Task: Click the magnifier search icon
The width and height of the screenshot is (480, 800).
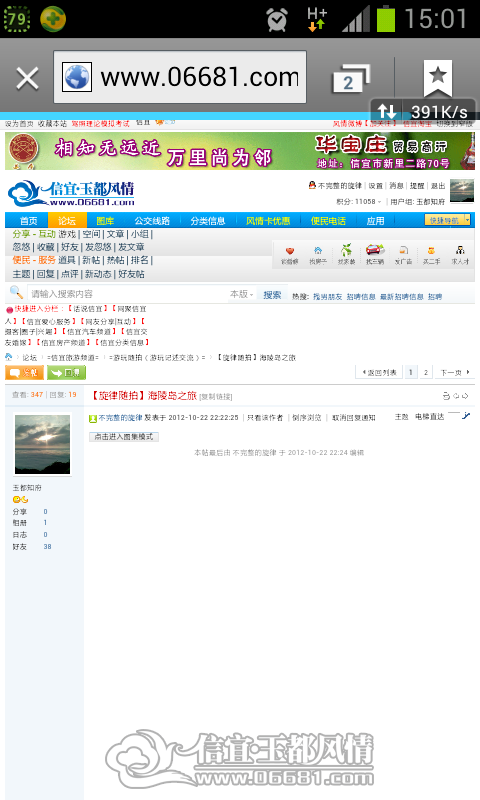Action: 16,292
